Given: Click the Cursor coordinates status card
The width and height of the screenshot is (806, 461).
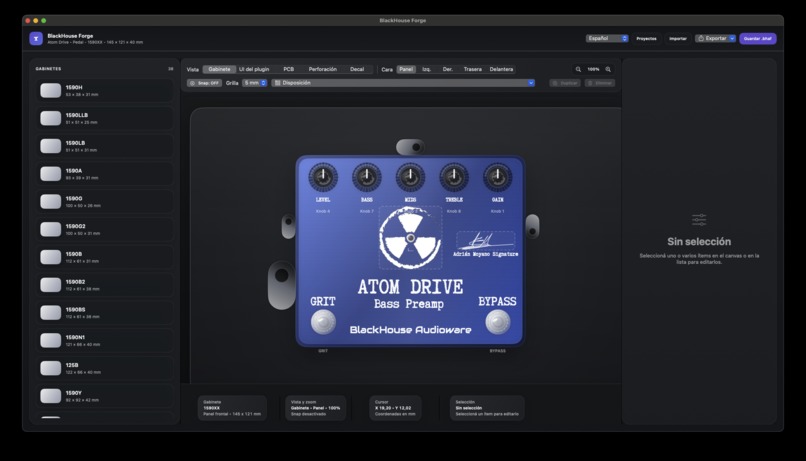Looking at the screenshot, I should tap(395, 408).
